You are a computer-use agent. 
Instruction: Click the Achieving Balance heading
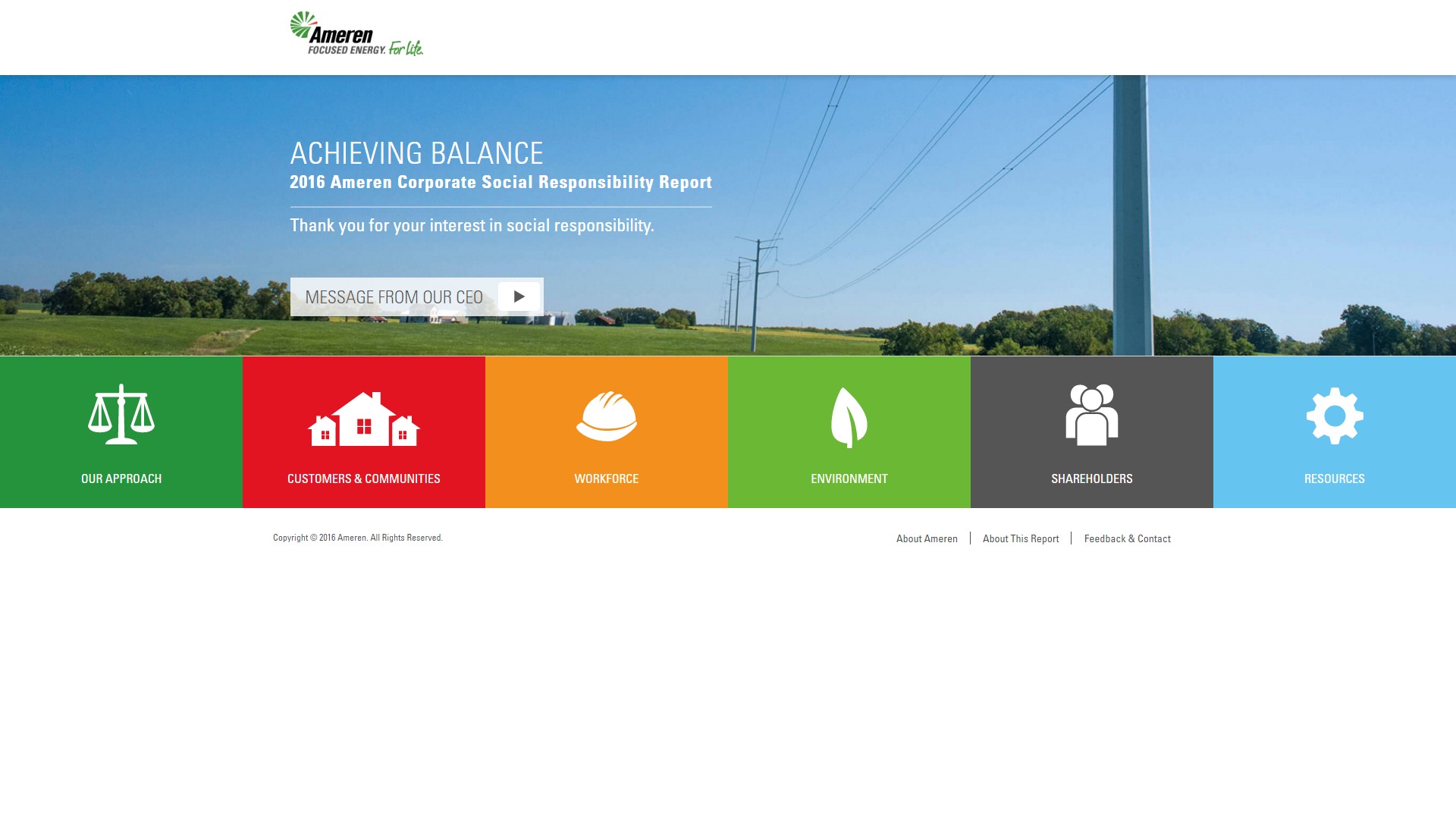(x=416, y=153)
